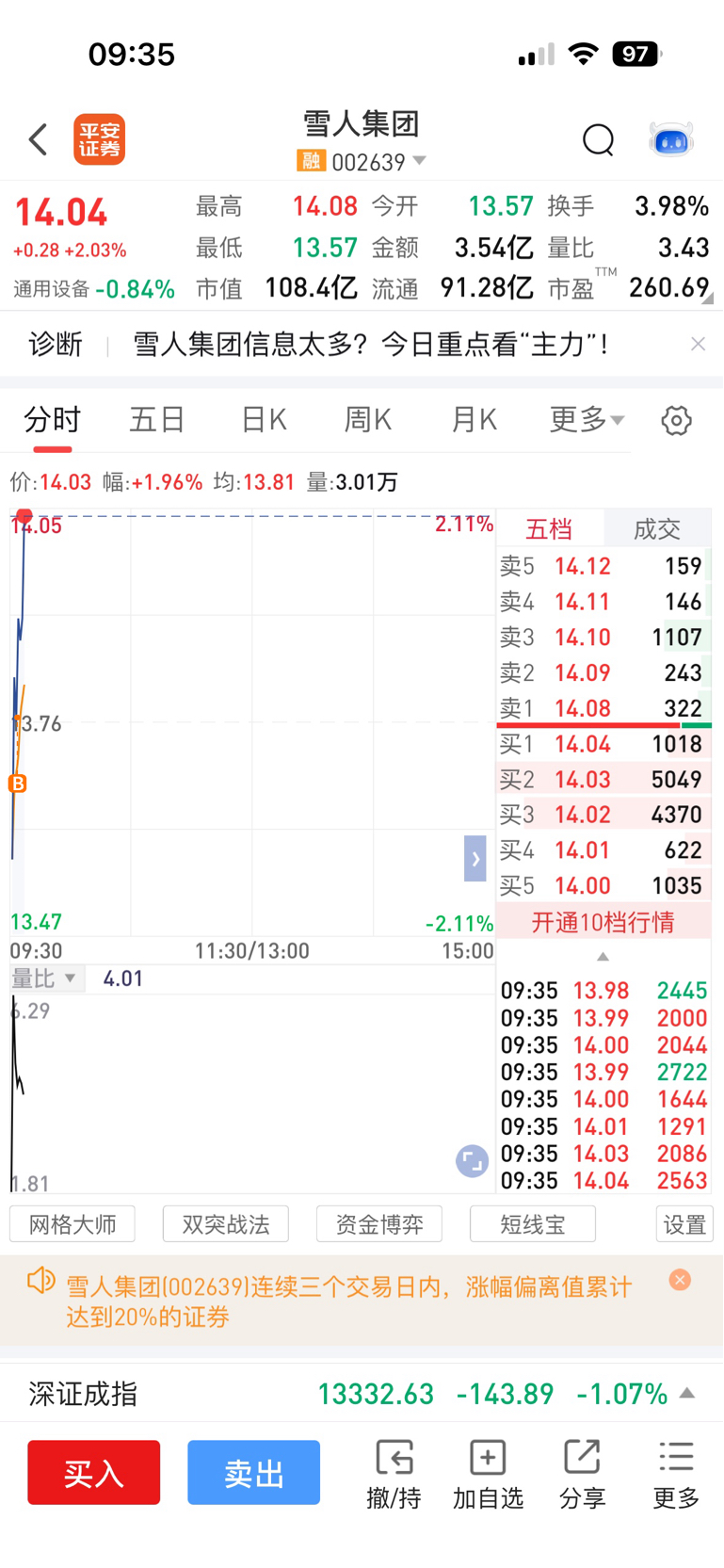Image resolution: width=724 pixels, height=1568 pixels.
Task: Open the Ping An Securities logo
Action: (100, 139)
